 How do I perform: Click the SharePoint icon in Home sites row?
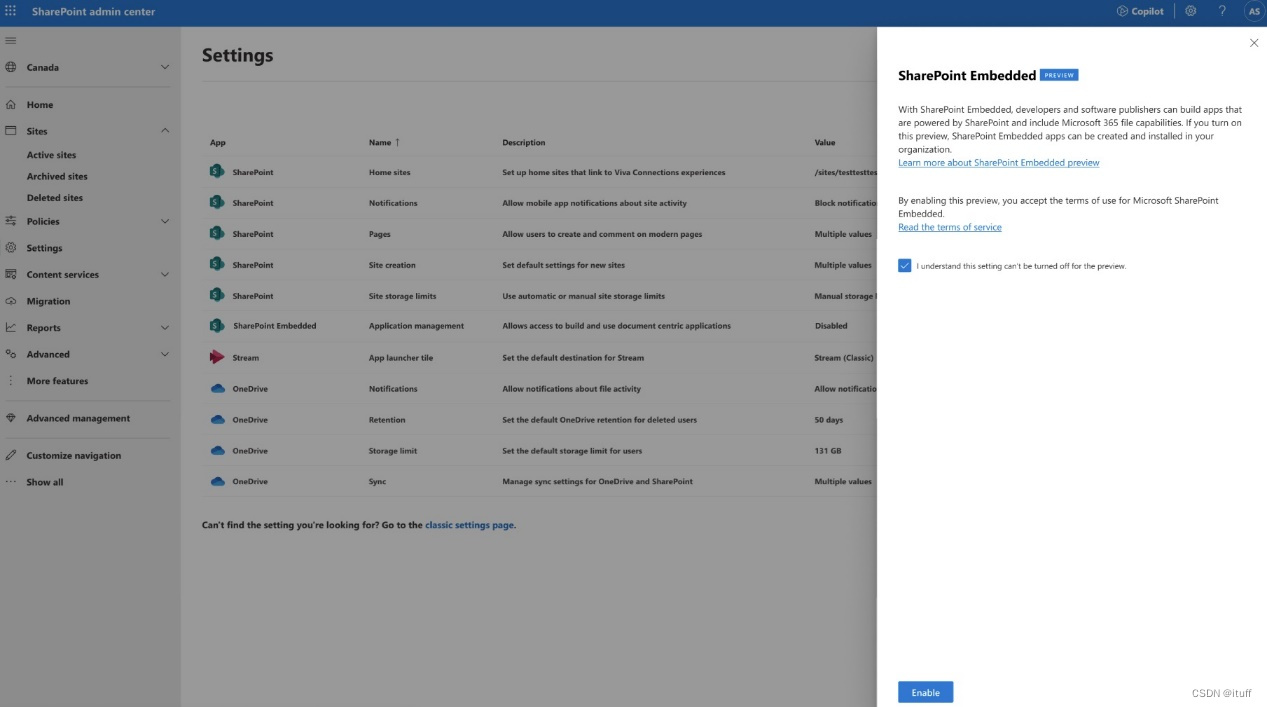[217, 172]
